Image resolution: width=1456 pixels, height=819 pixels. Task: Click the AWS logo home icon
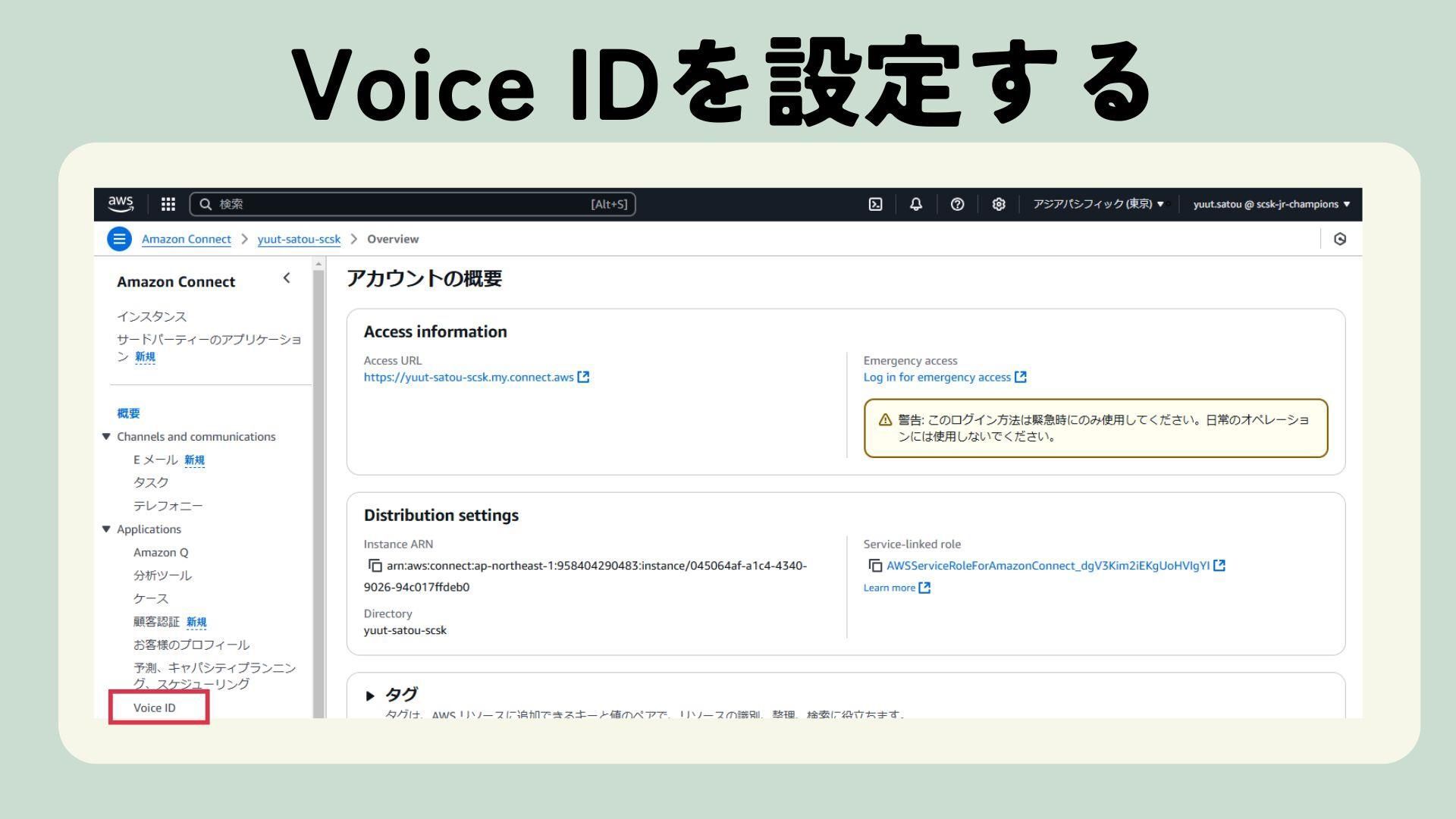click(121, 203)
